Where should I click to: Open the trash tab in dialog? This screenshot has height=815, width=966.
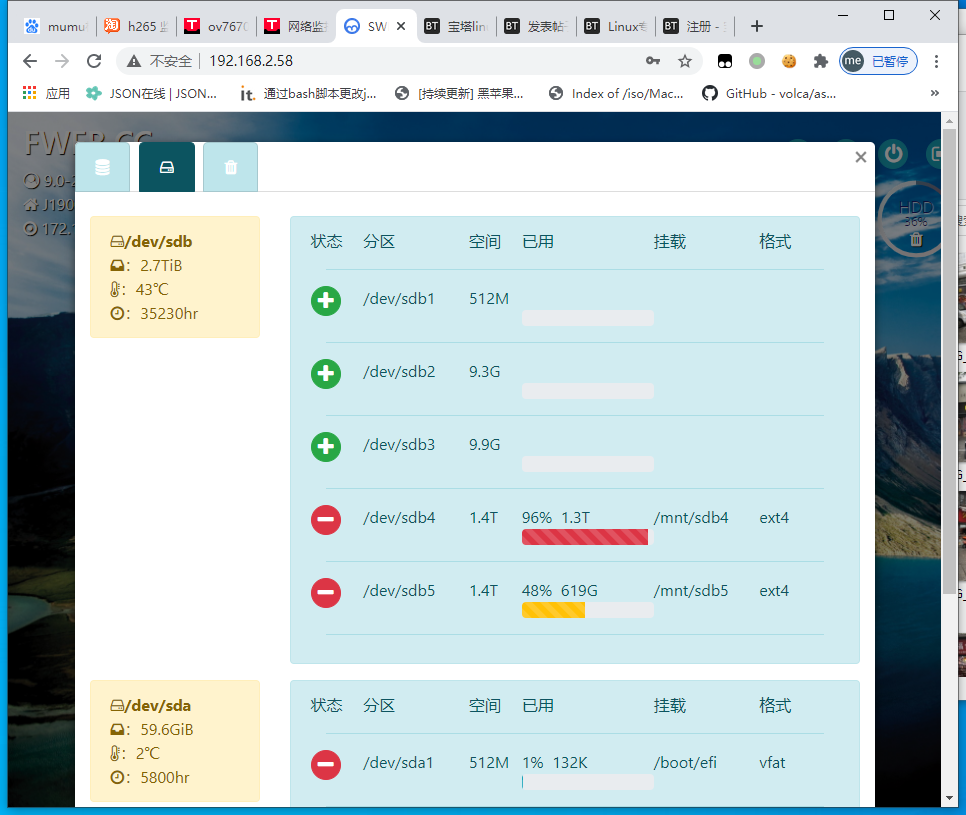230,167
